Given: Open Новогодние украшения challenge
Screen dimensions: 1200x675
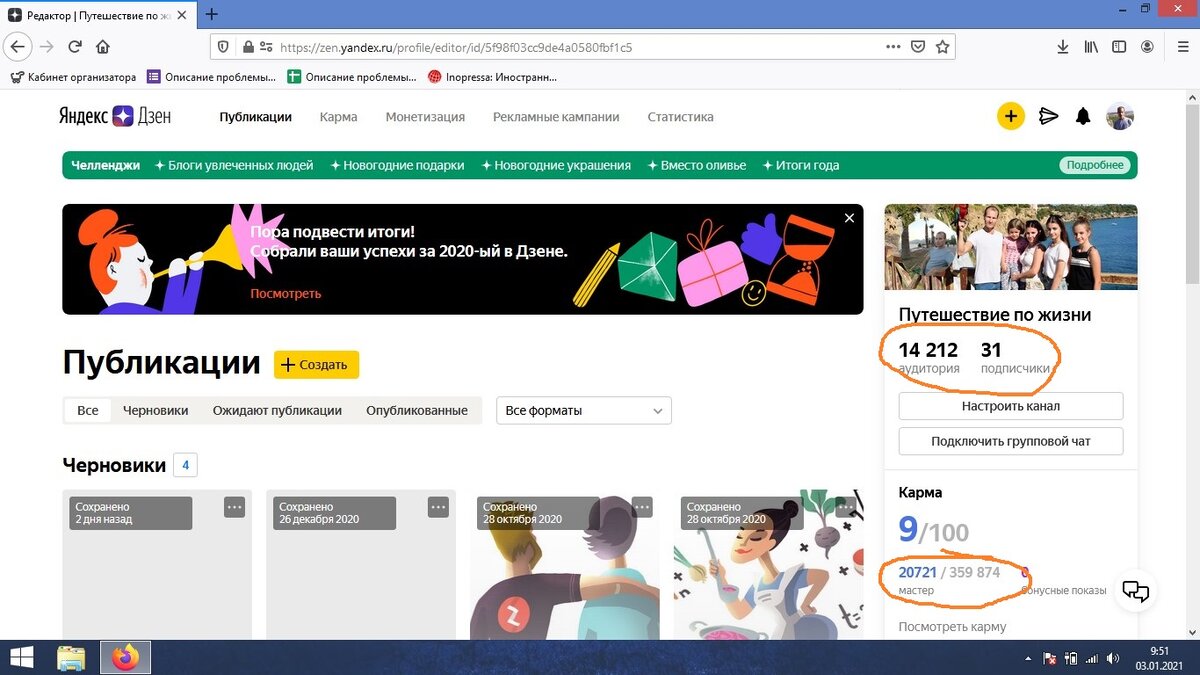Looking at the screenshot, I should (556, 165).
